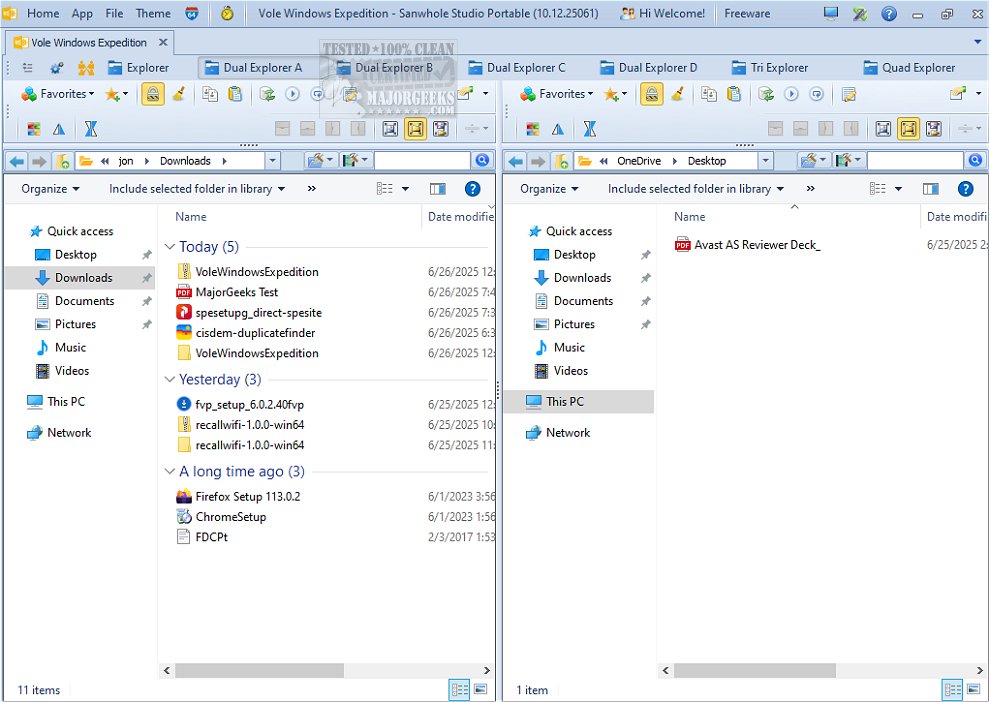Click the right pane horizontal scrollbar thumb

pos(754,670)
